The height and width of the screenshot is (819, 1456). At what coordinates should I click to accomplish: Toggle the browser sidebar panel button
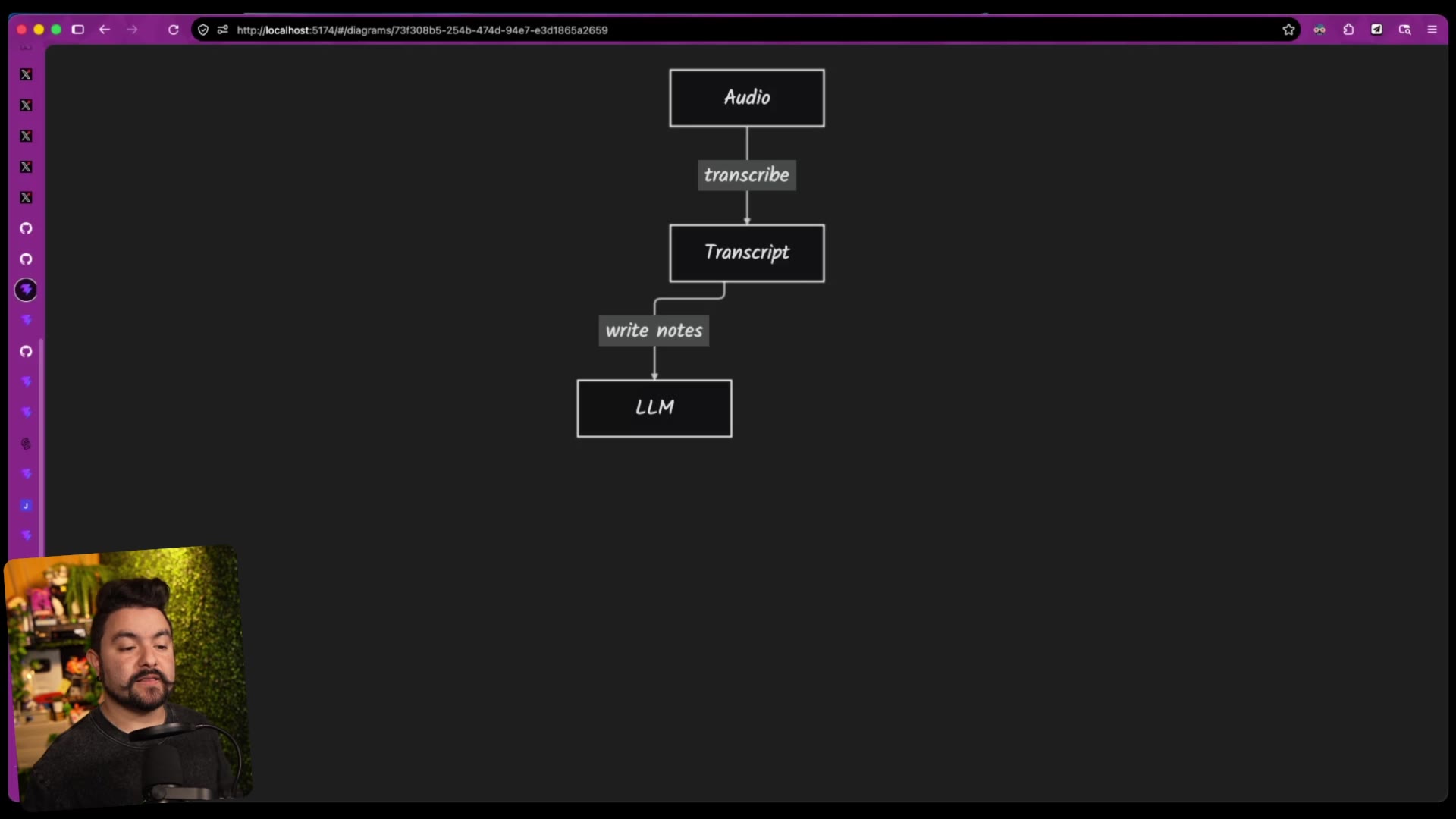click(x=77, y=30)
